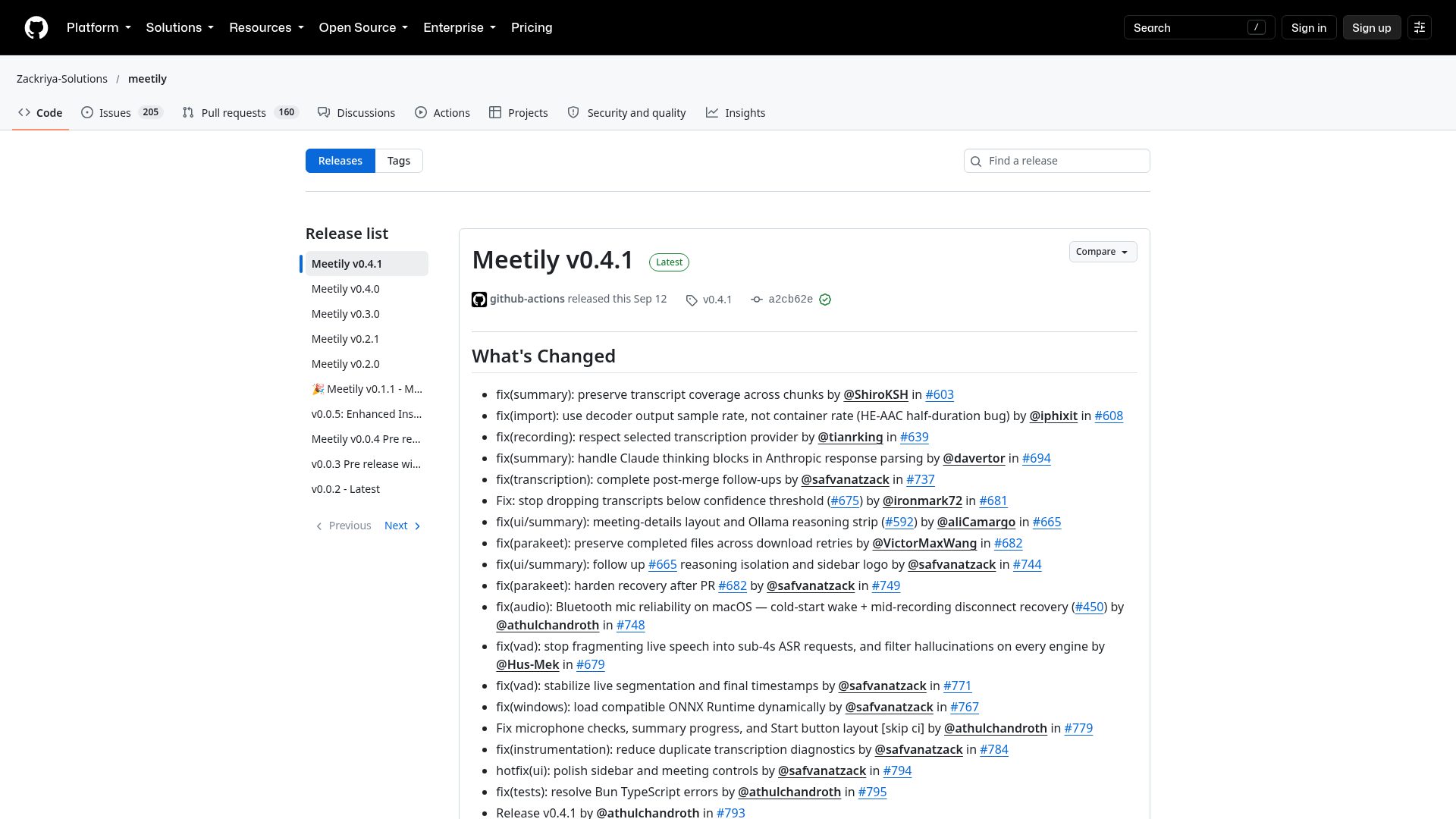The height and width of the screenshot is (819, 1456).
Task: Select v0.0.3 Pre release entry
Action: [x=366, y=464]
